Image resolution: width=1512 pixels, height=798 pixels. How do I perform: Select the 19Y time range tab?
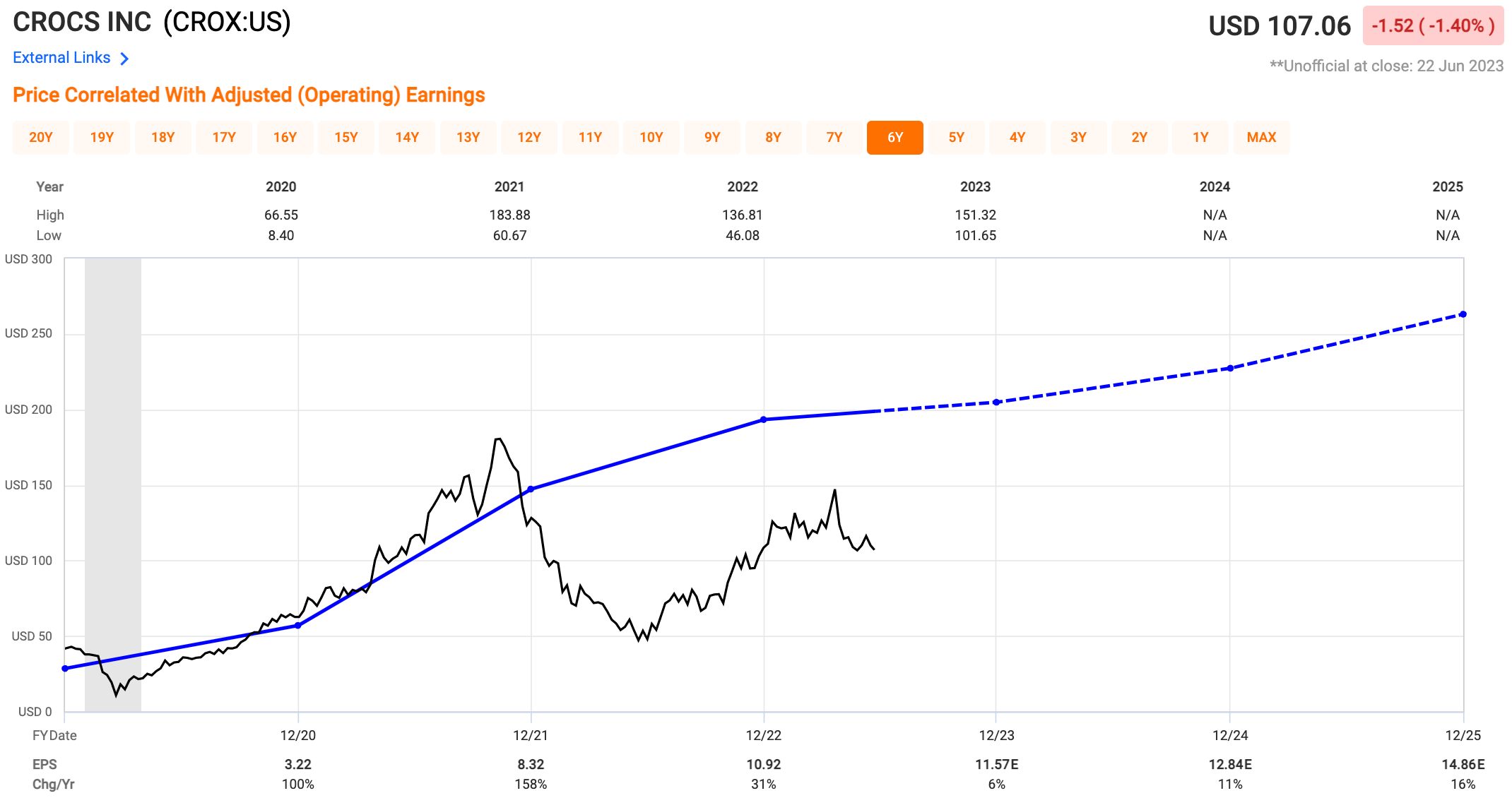102,138
